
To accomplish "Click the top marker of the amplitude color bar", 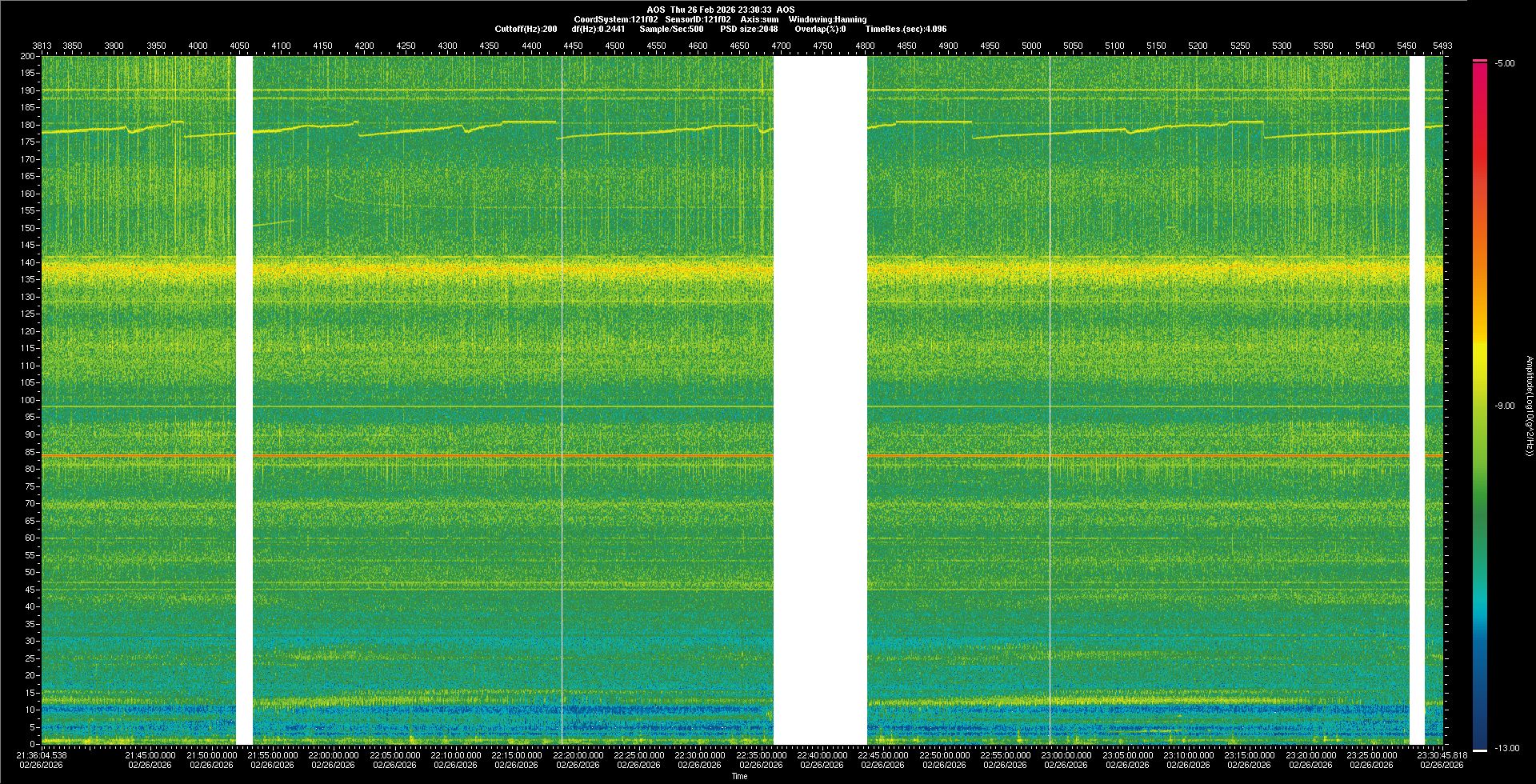I will tap(1479, 61).
